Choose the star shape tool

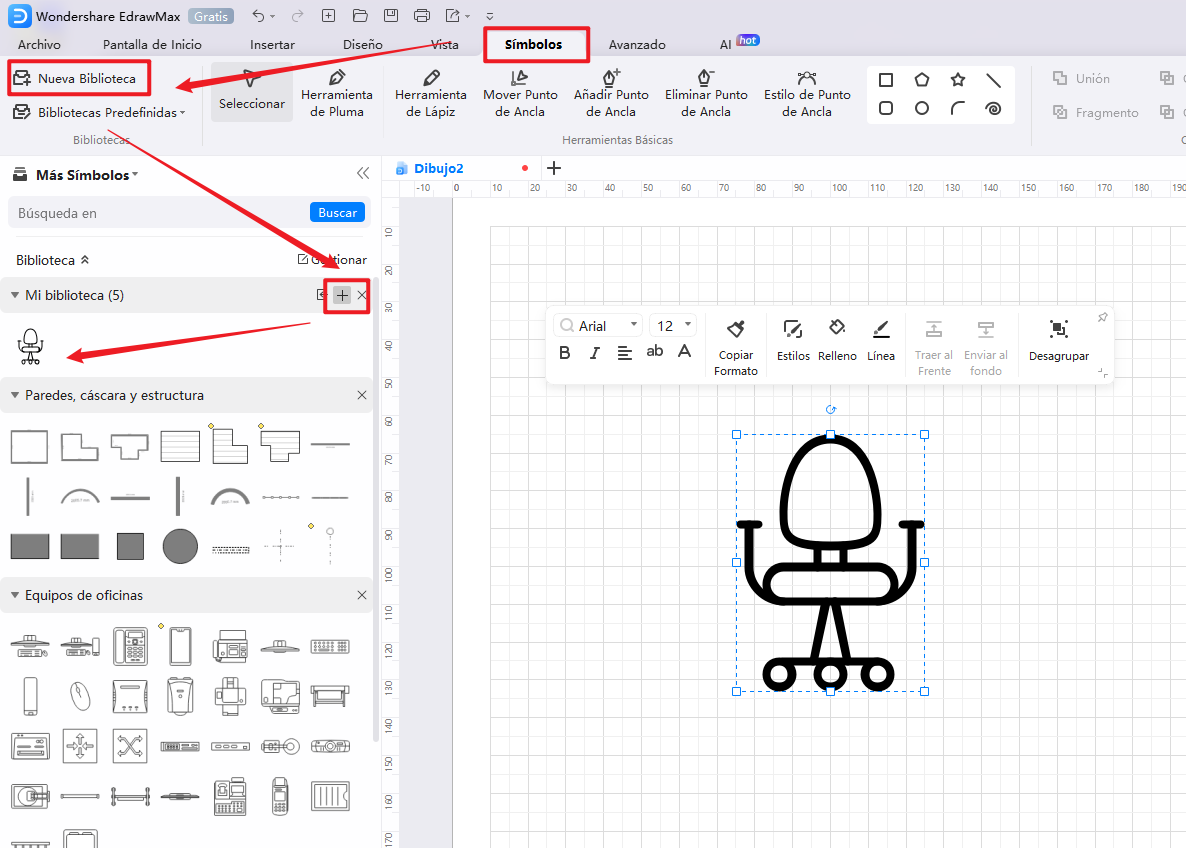pyautogui.click(x=957, y=80)
